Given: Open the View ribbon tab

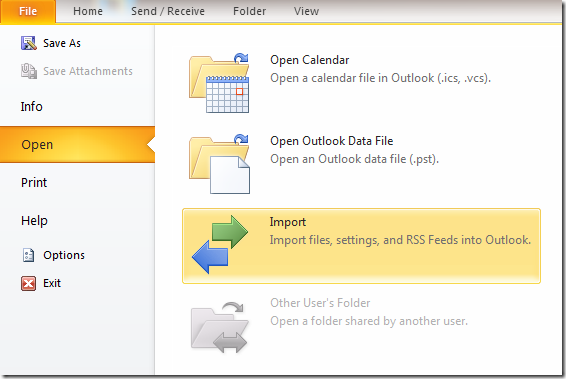Looking at the screenshot, I should point(306,11).
